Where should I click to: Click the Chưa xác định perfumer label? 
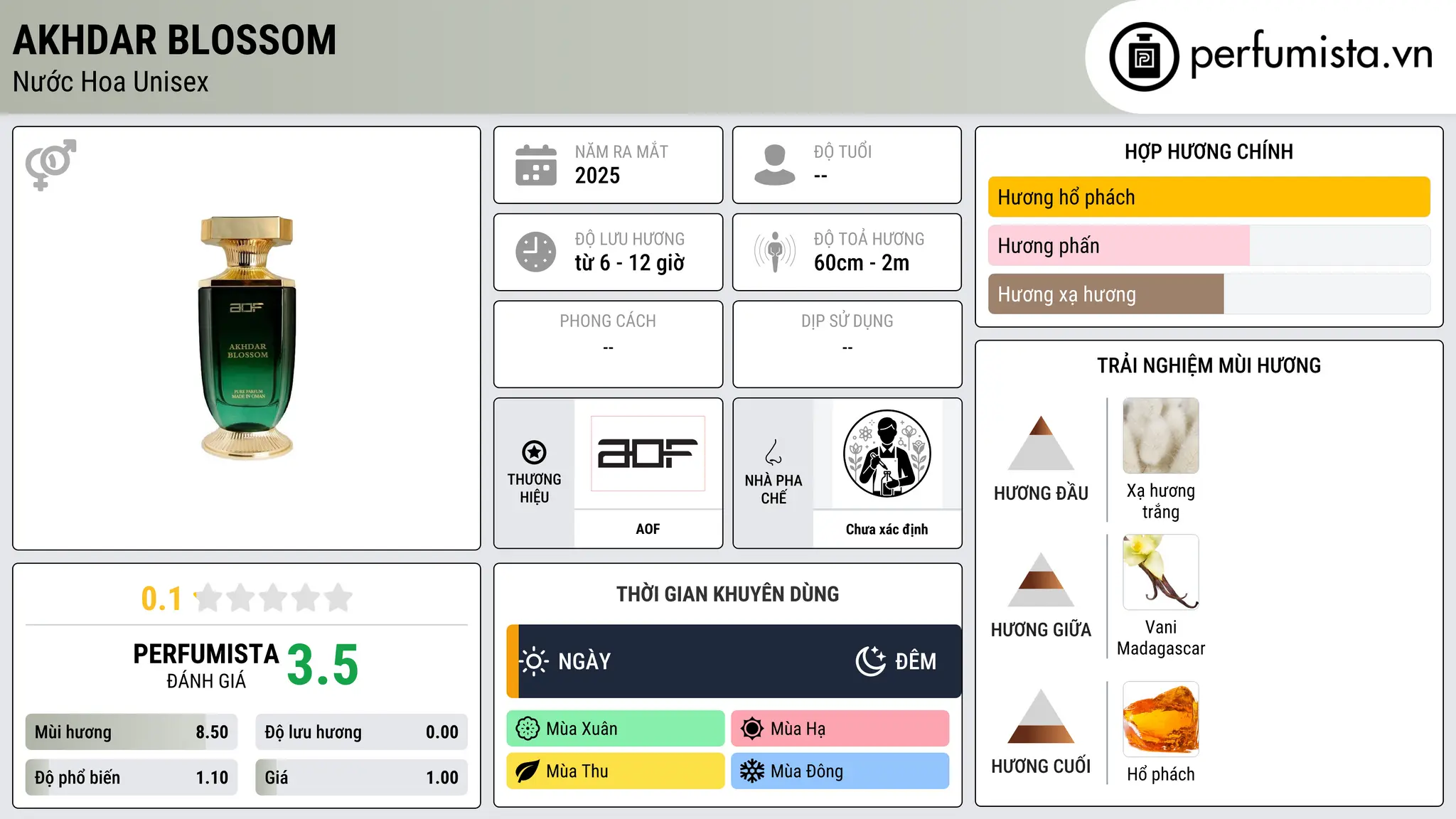(x=887, y=529)
